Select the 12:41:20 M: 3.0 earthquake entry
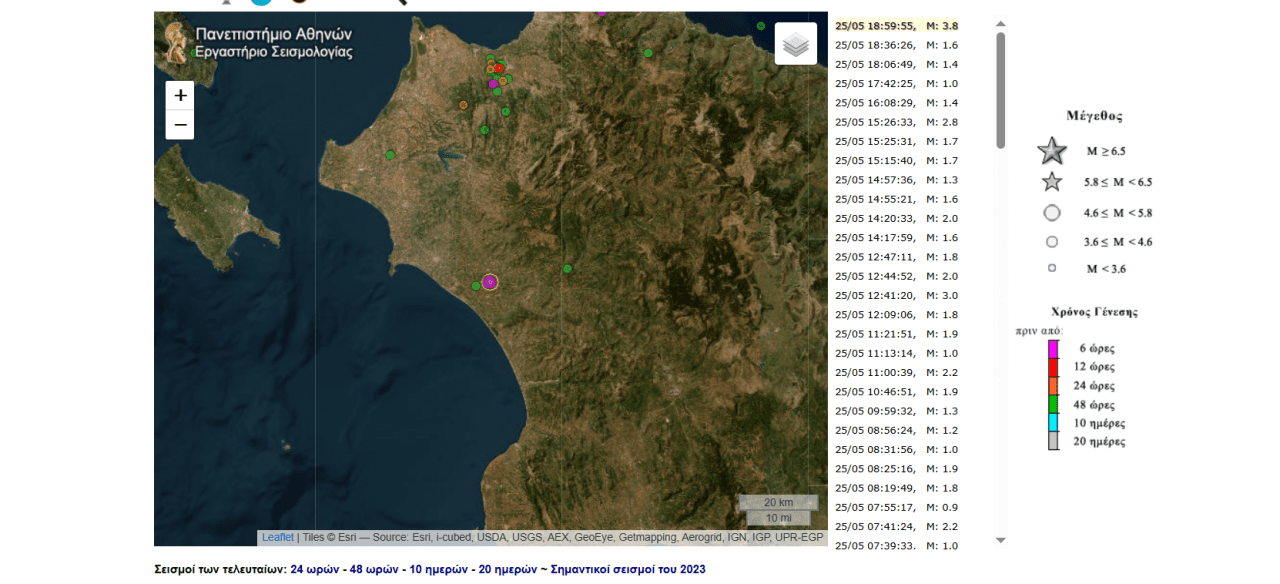This screenshot has width=1280, height=584. (896, 296)
